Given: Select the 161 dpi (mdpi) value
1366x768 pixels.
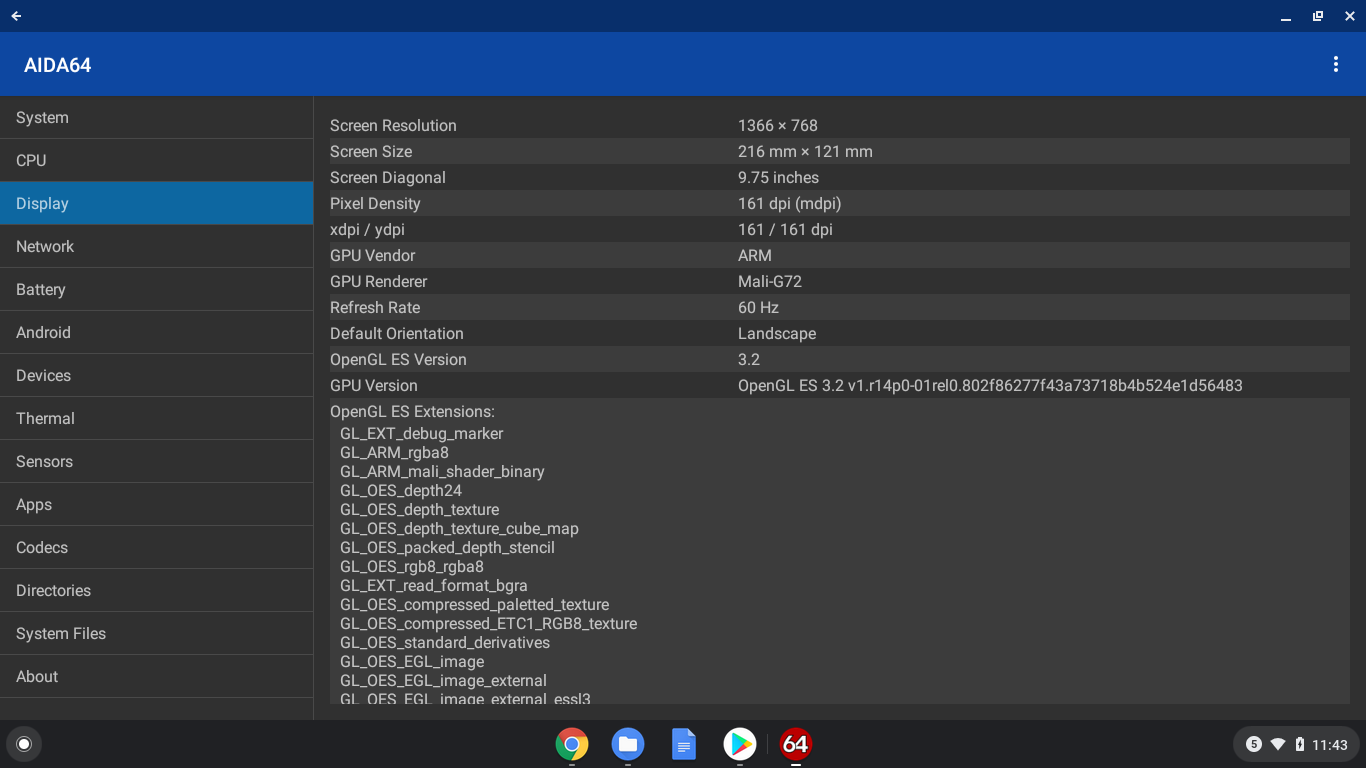Looking at the screenshot, I should [x=789, y=203].
